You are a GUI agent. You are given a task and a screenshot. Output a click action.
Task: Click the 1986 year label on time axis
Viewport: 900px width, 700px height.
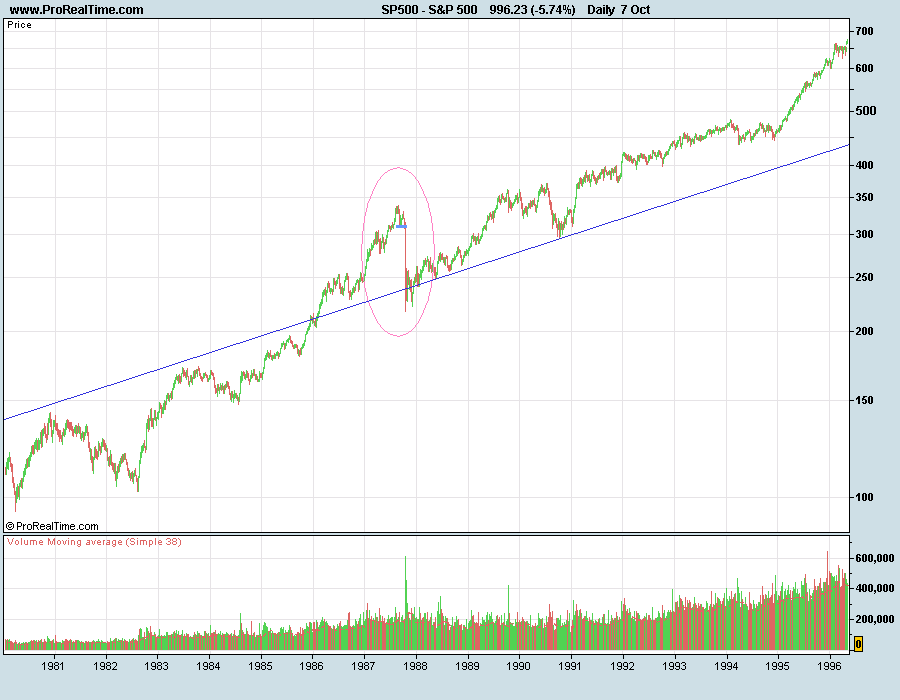pos(311,666)
